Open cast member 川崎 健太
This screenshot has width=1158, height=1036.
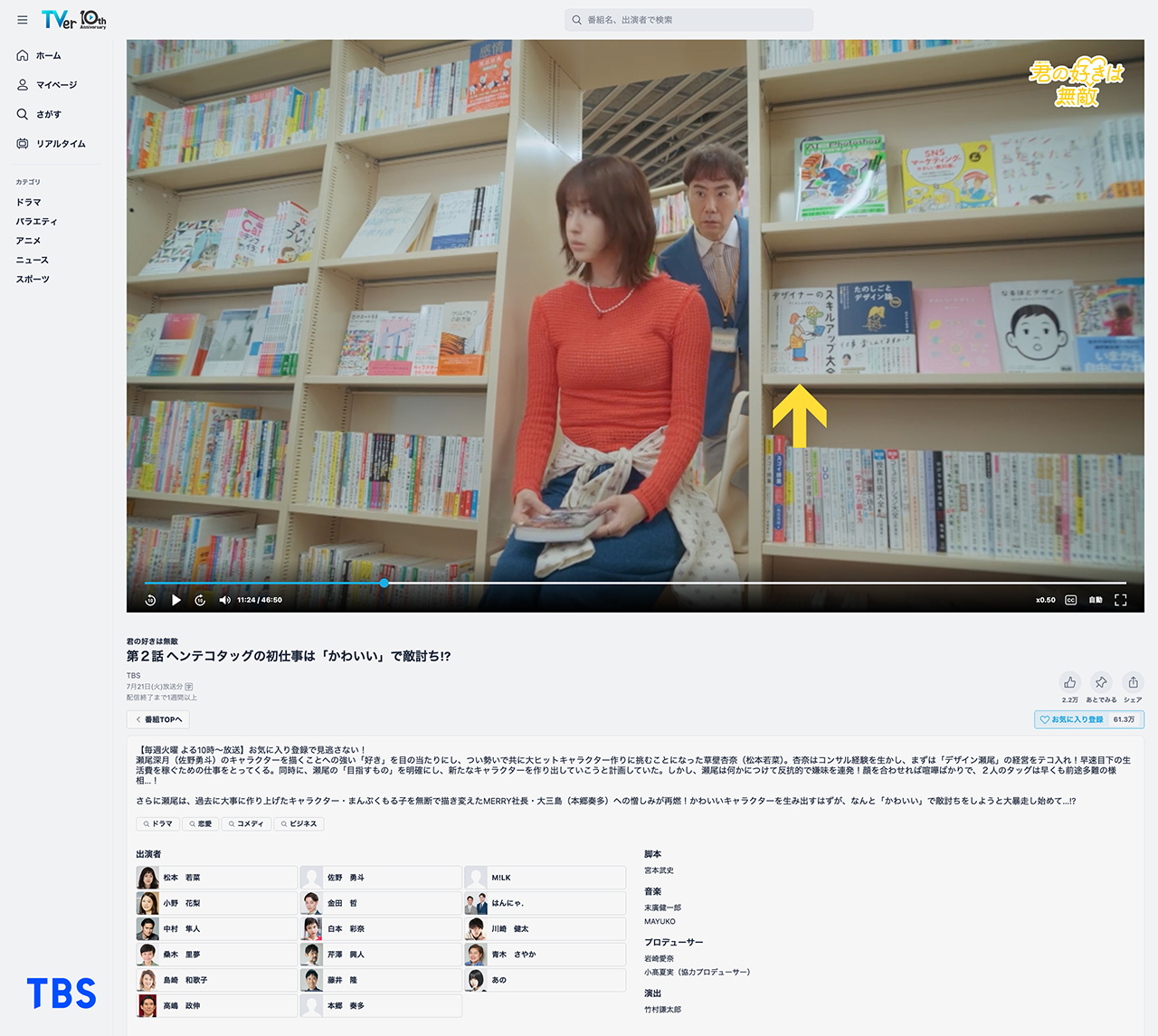pyautogui.click(x=546, y=928)
